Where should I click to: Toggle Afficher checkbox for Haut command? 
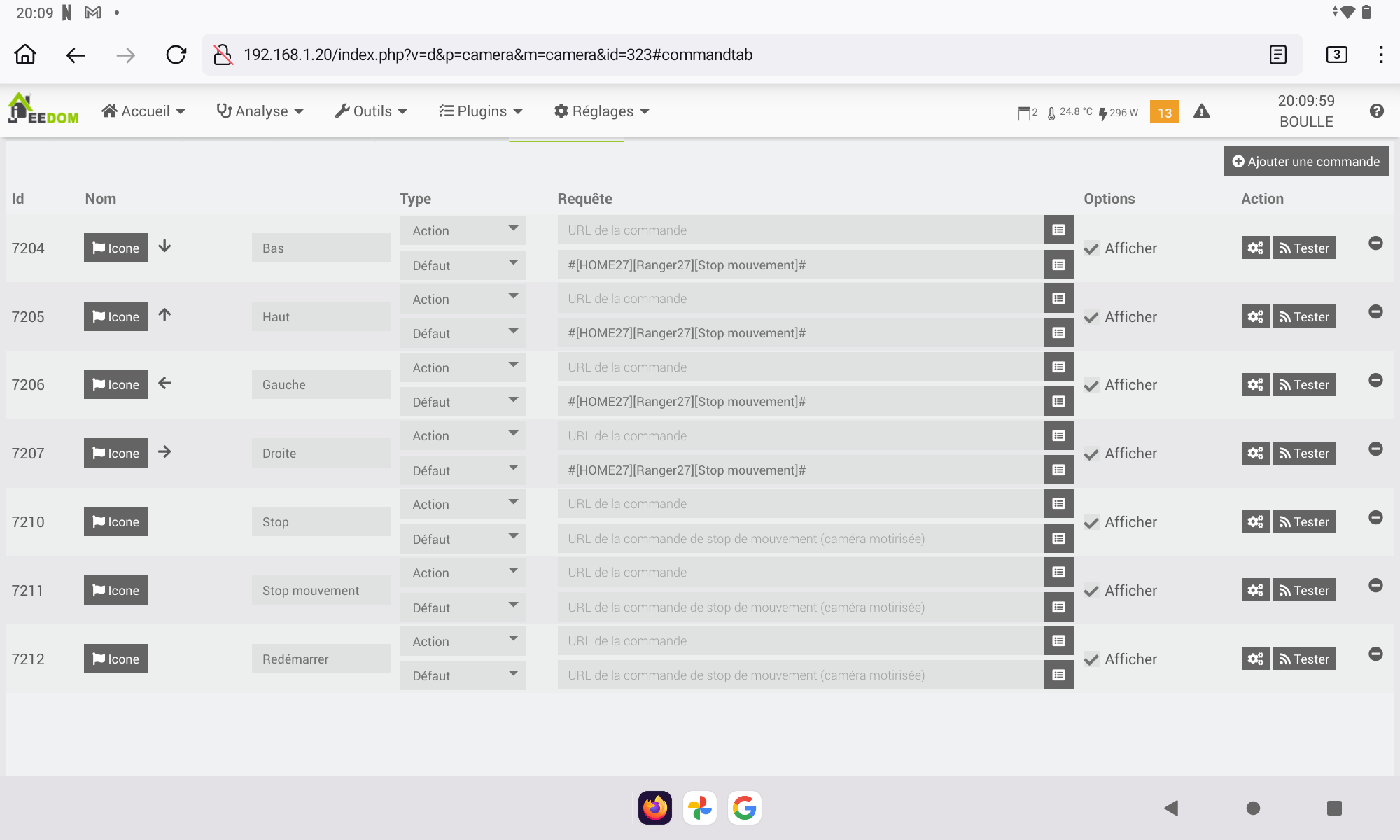point(1091,317)
